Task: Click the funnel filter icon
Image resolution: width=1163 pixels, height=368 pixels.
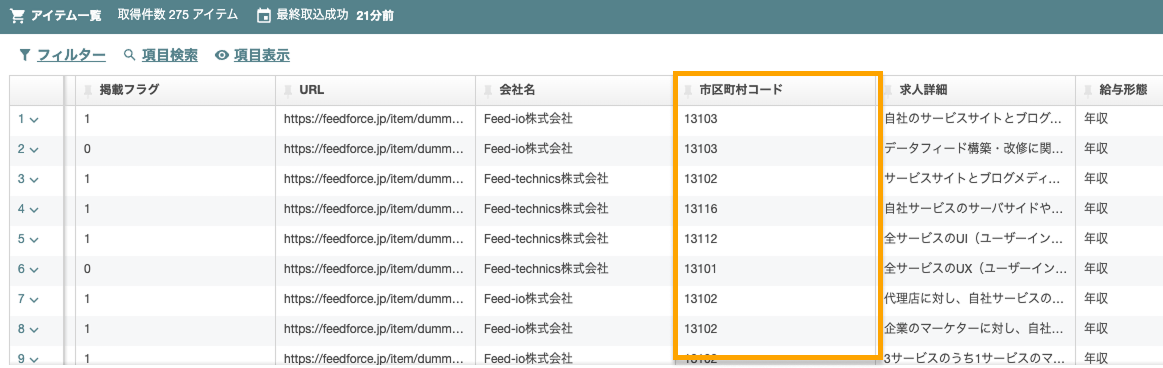Action: (24, 55)
